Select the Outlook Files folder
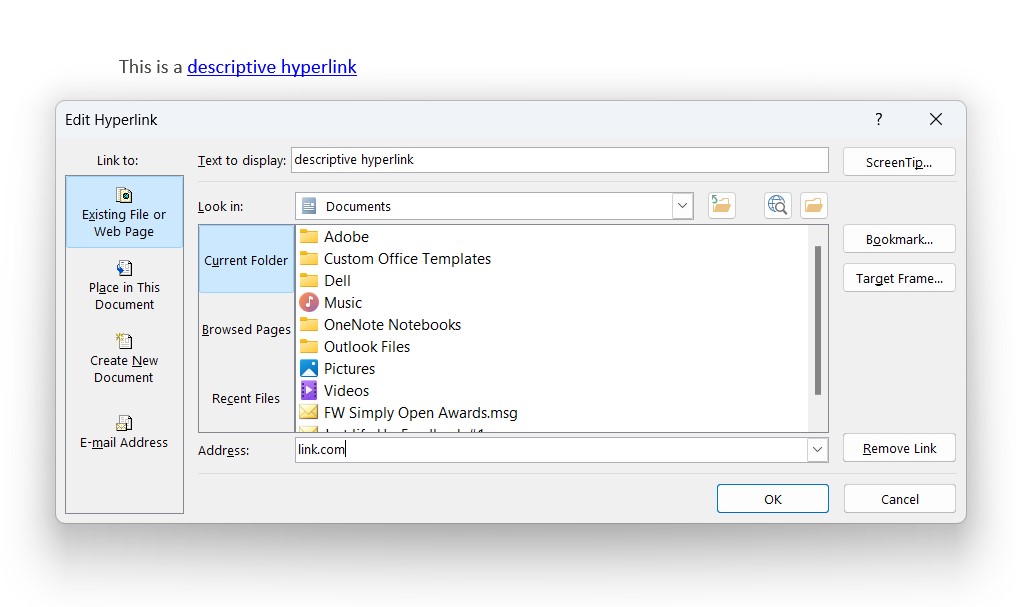The height and width of the screenshot is (607, 1016). pos(354,347)
